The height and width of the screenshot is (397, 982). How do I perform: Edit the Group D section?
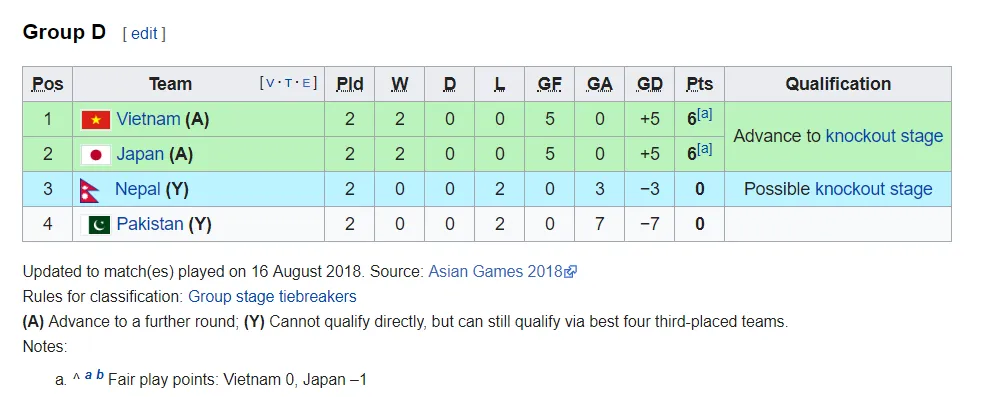pos(144,34)
